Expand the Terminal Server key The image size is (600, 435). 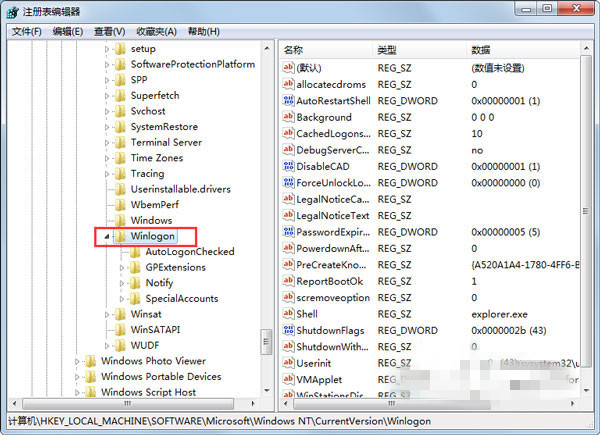coord(107,143)
